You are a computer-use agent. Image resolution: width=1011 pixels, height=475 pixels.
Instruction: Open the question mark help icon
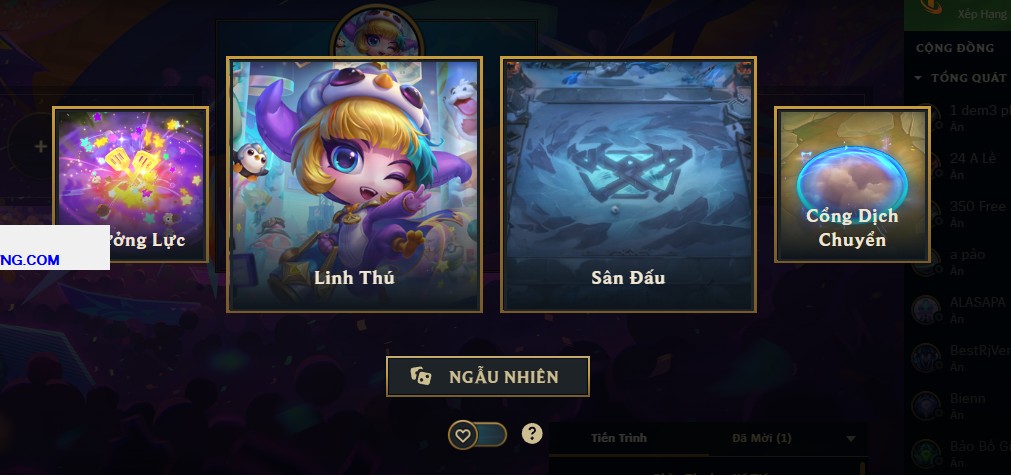[532, 433]
